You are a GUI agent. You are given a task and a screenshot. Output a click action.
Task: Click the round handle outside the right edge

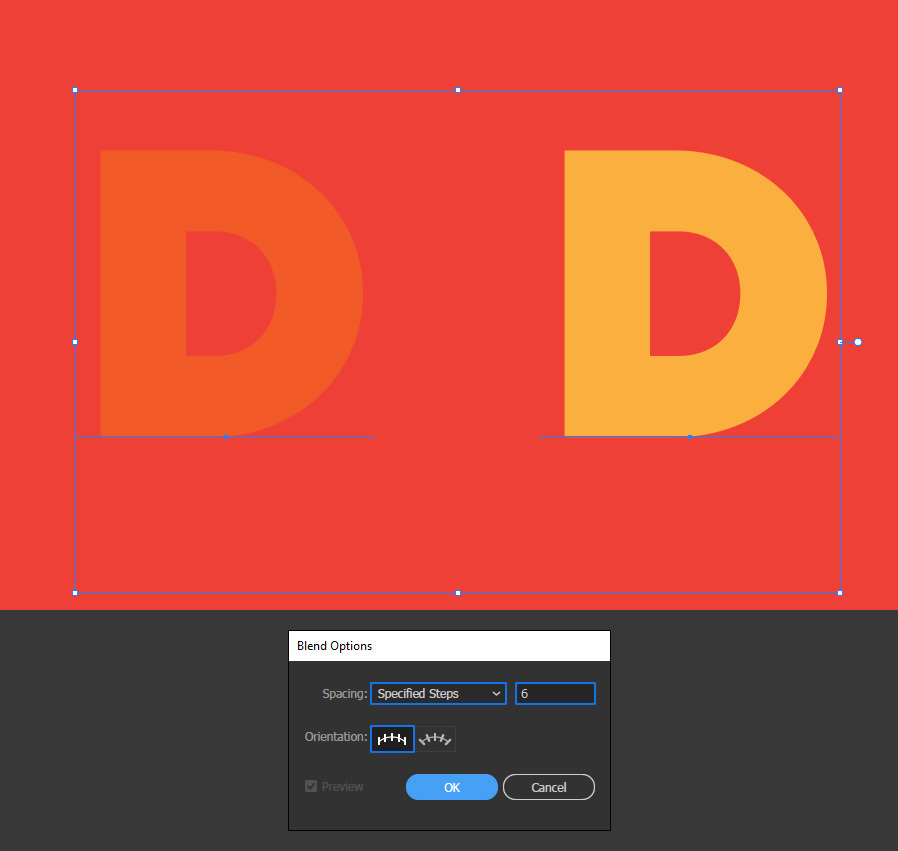click(x=858, y=342)
